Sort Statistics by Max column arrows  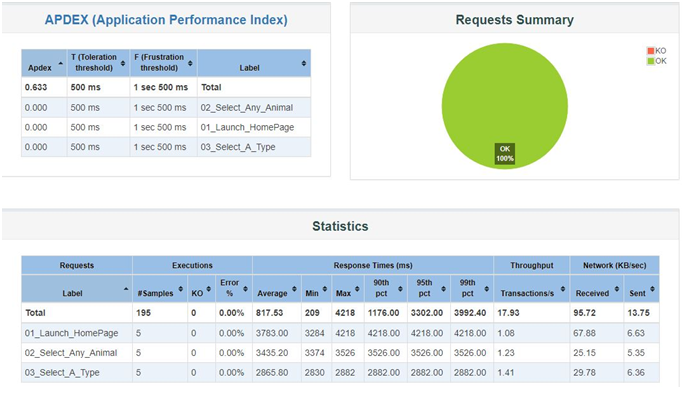pyautogui.click(x=357, y=289)
